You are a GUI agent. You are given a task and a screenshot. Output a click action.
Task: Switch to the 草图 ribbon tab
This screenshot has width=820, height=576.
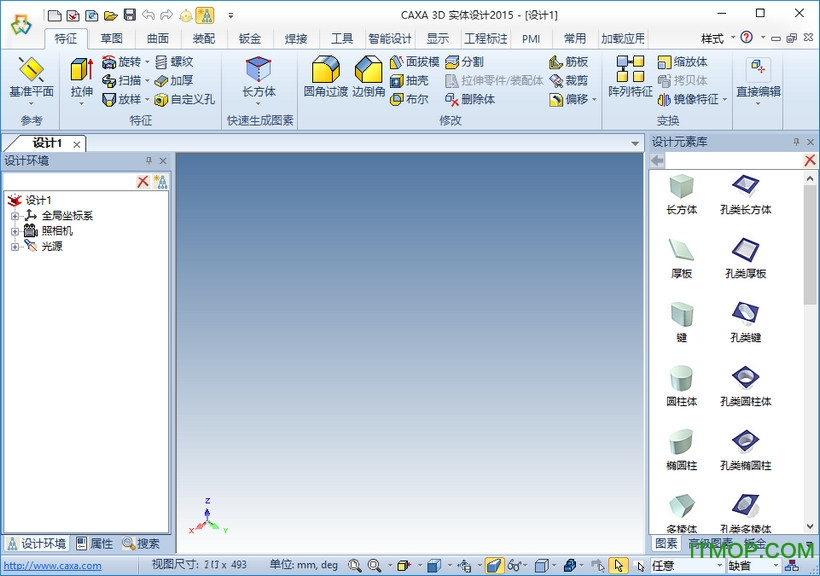(111, 38)
